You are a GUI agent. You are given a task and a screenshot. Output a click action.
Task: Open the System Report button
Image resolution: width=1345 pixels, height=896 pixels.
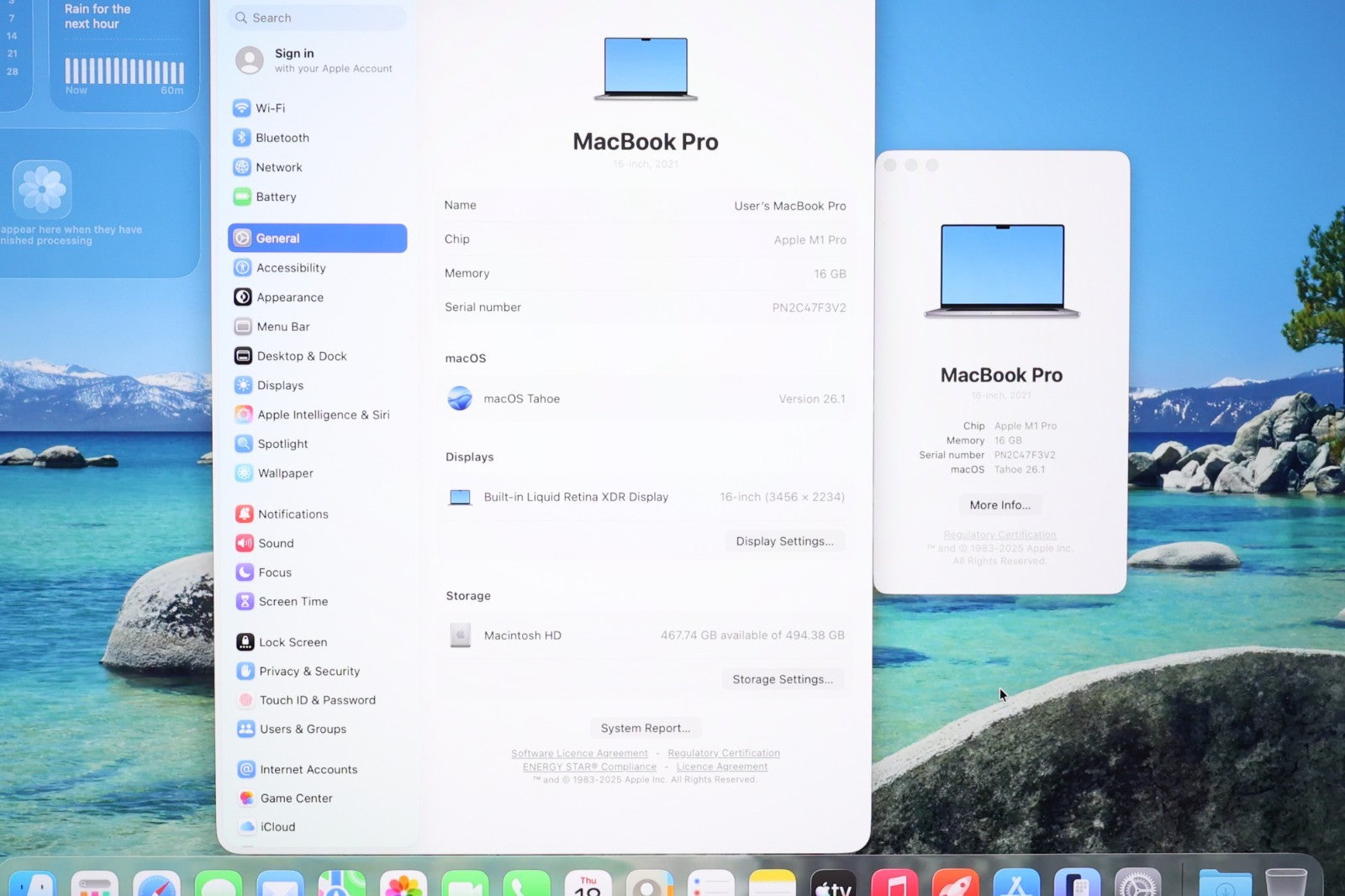pyautogui.click(x=645, y=728)
